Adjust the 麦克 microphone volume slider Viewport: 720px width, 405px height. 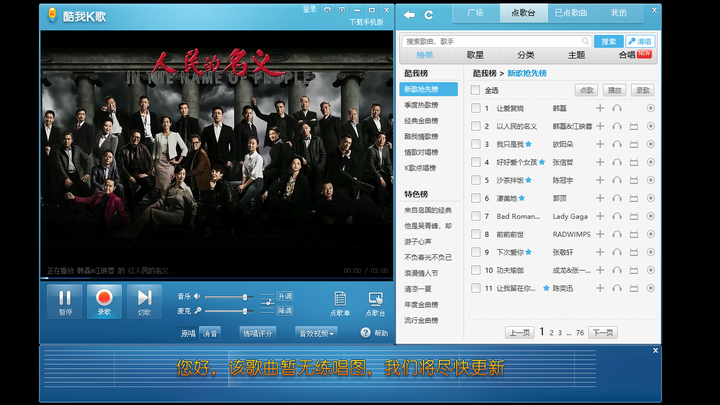coord(229,311)
